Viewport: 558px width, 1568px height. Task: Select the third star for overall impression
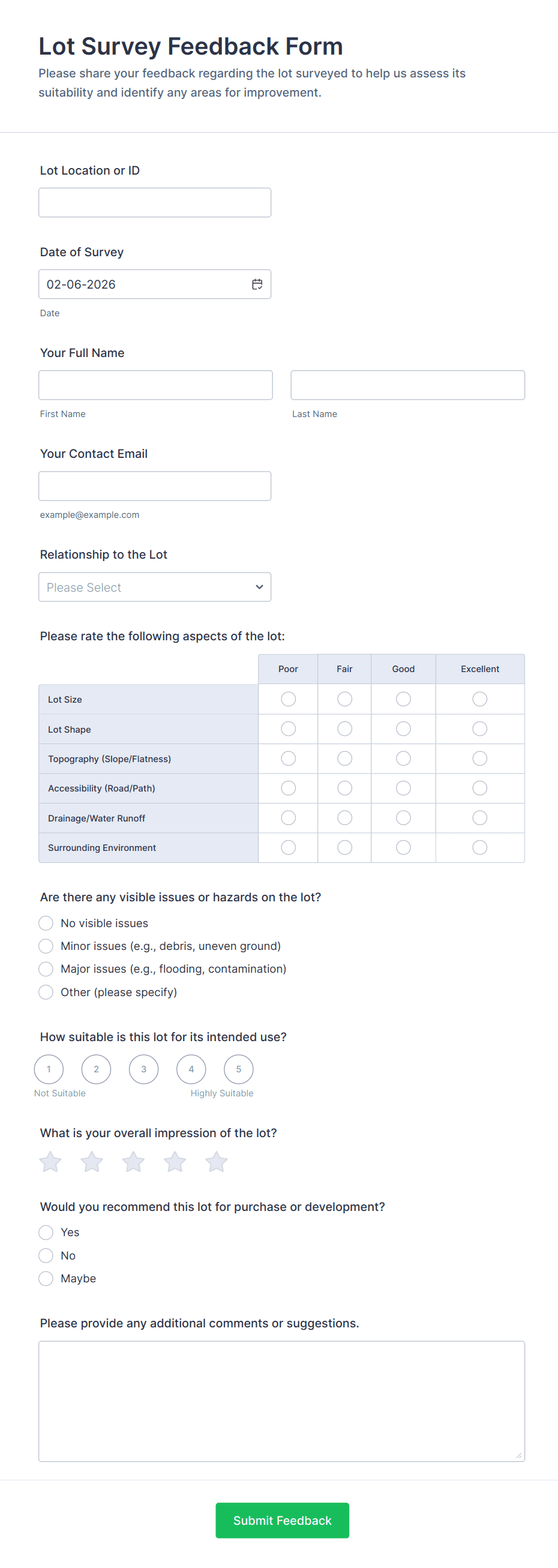coord(133,1161)
